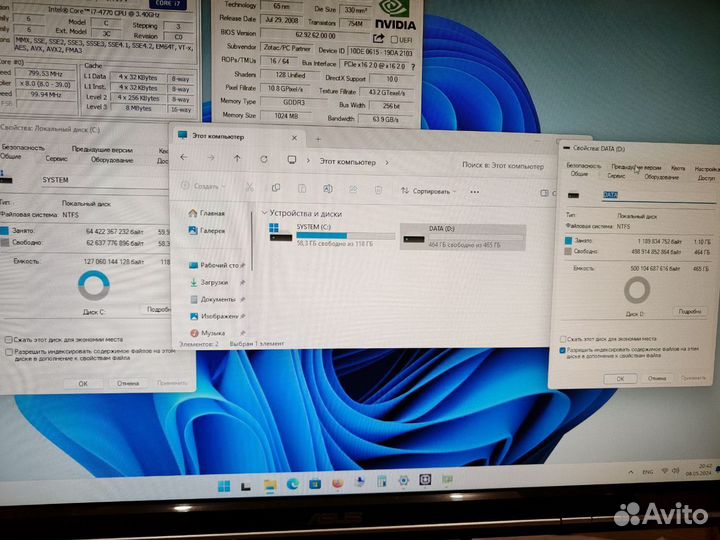720x540 pixels.
Task: Open the settings gear app on taskbar
Action: click(404, 481)
